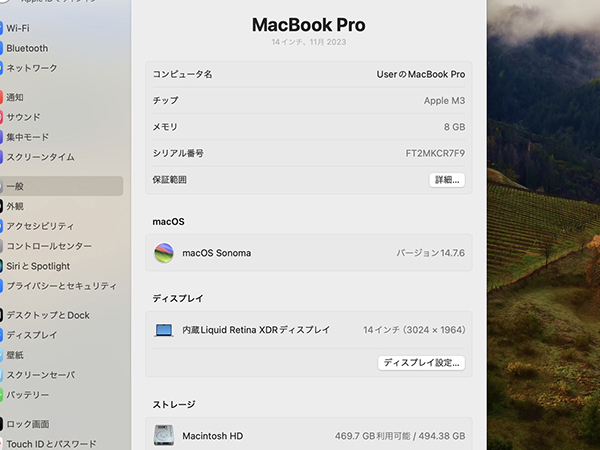The width and height of the screenshot is (600, 450).
Task: Click バージョン14.7.6 text
Action: pos(430,253)
